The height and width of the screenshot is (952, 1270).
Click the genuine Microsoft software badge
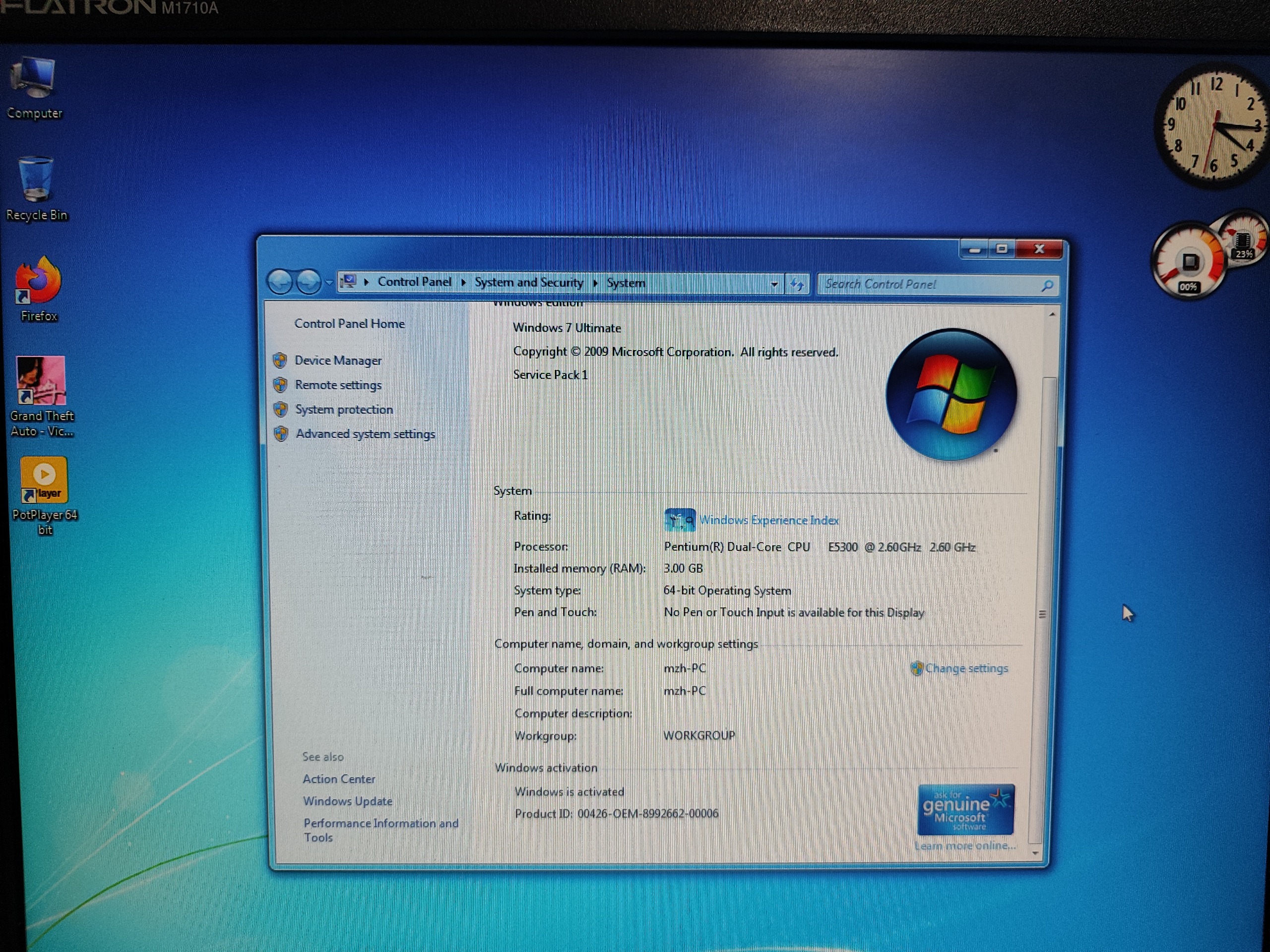tap(966, 809)
